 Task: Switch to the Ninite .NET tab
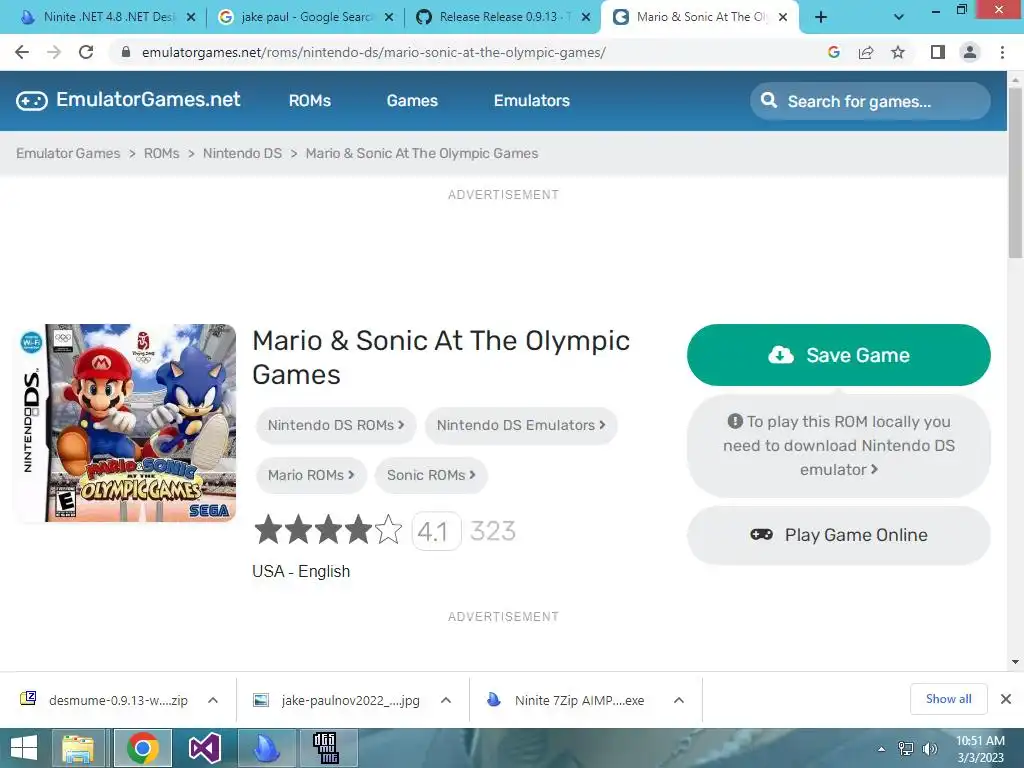(107, 17)
